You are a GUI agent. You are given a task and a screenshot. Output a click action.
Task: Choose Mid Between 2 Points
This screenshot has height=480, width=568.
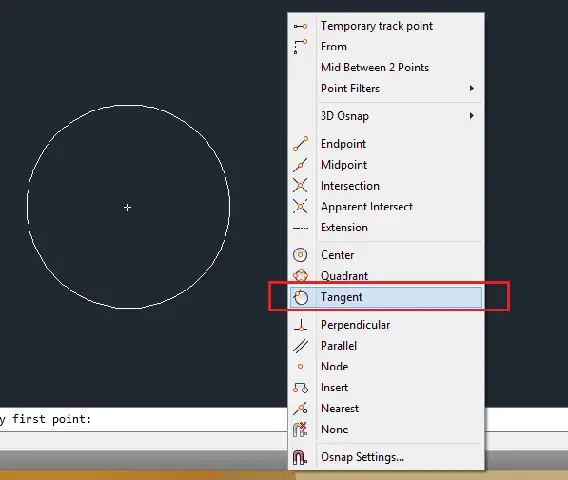[386, 67]
